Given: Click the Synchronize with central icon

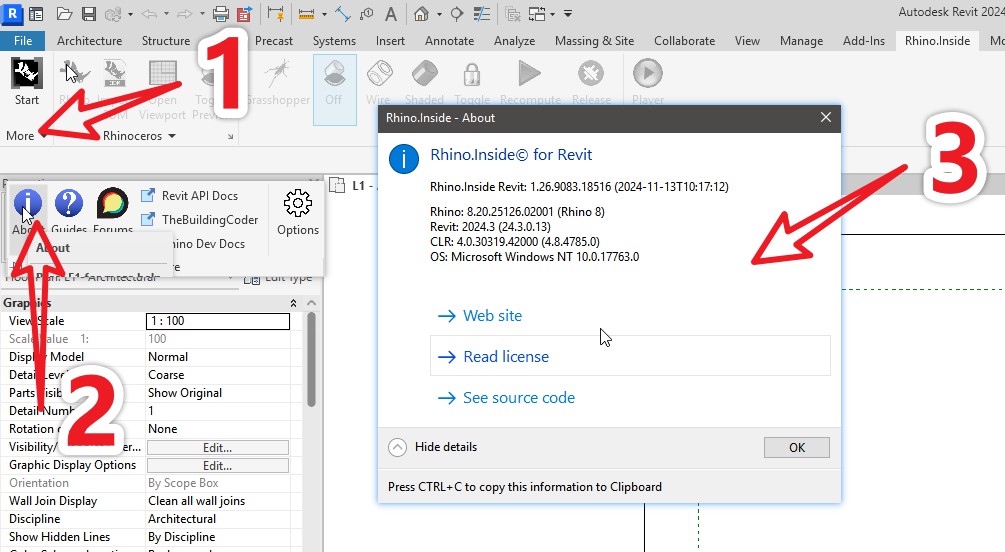Looking at the screenshot, I should pos(113,13).
